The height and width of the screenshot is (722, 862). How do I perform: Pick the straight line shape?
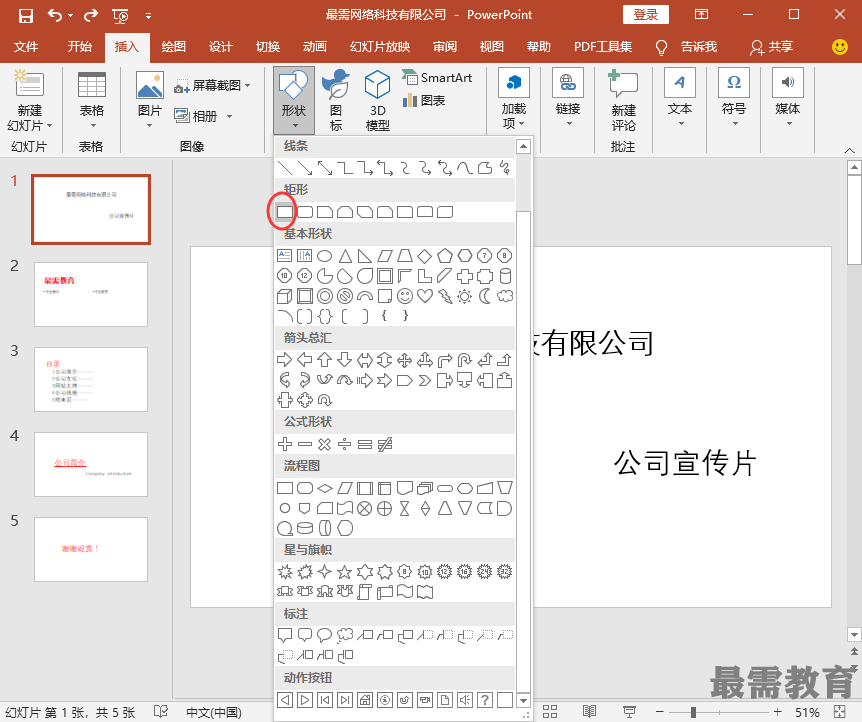(x=285, y=168)
